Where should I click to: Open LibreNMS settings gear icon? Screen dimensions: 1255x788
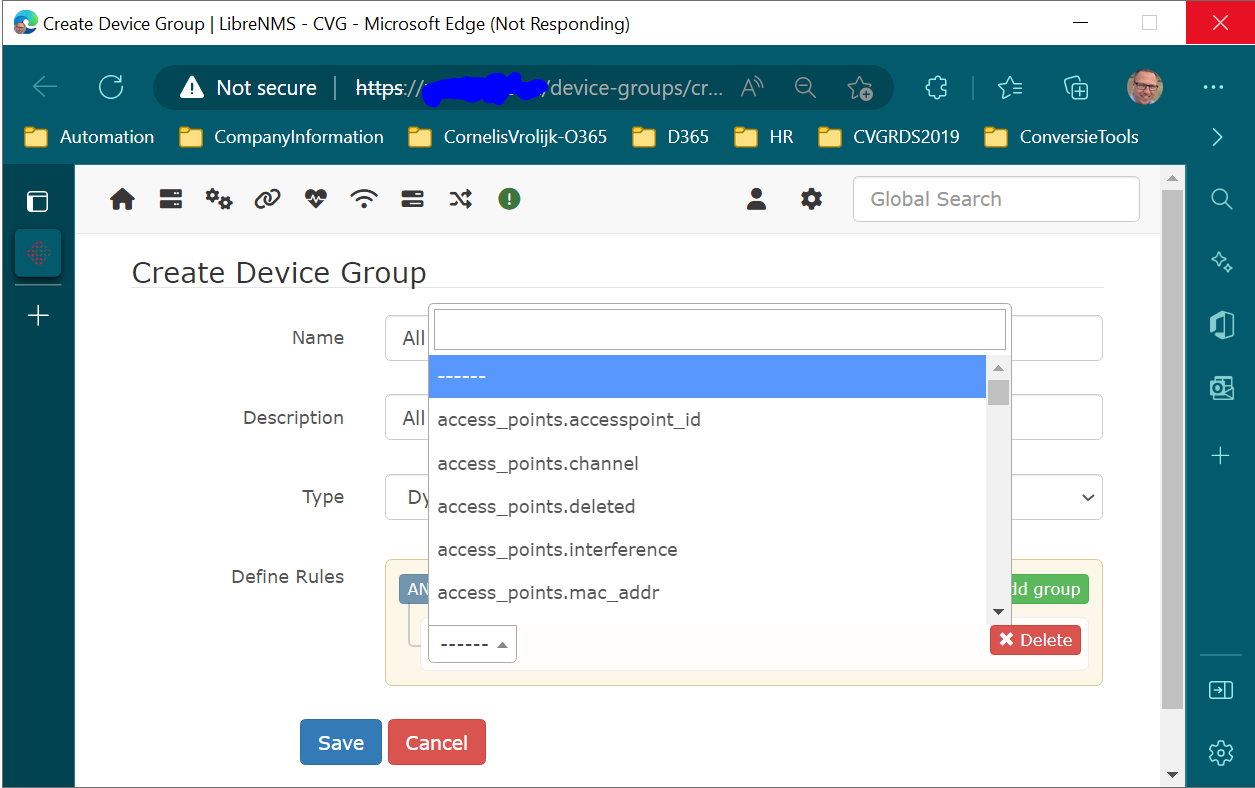tap(811, 199)
